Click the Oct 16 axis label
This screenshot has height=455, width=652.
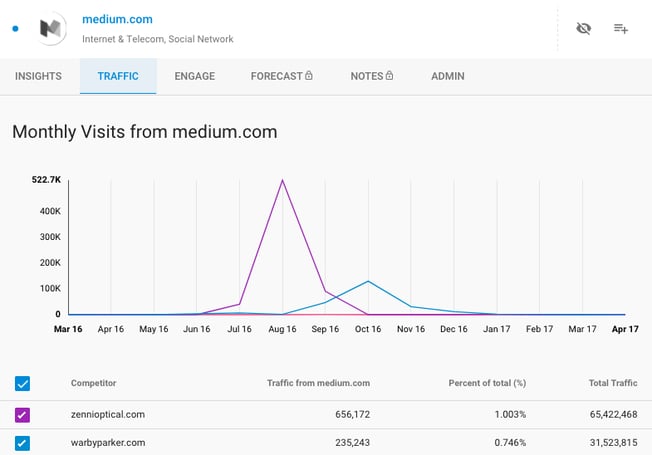point(368,329)
